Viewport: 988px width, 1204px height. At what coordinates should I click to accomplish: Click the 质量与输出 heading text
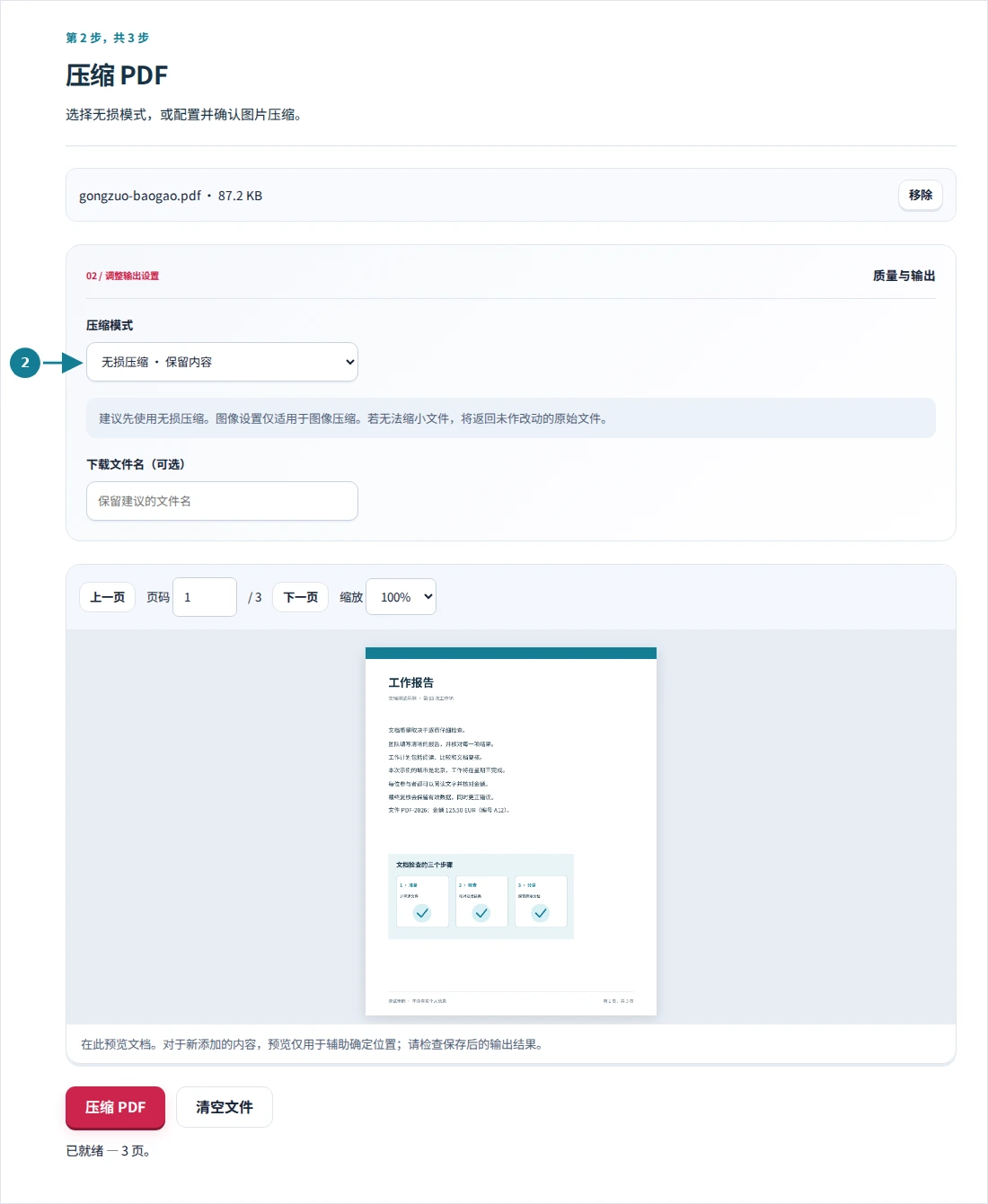pyautogui.click(x=904, y=276)
